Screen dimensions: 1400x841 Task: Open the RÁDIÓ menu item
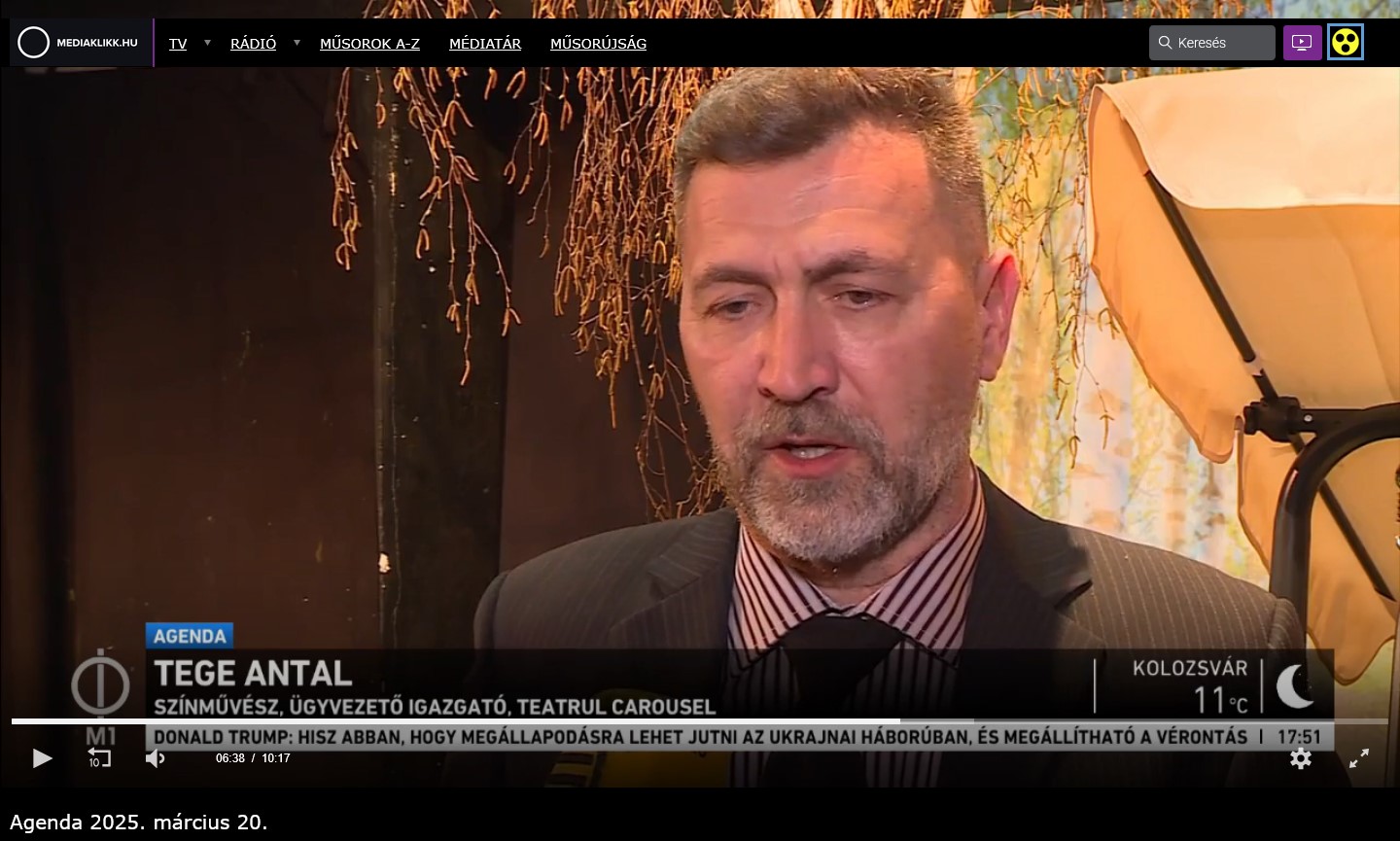pyautogui.click(x=253, y=44)
